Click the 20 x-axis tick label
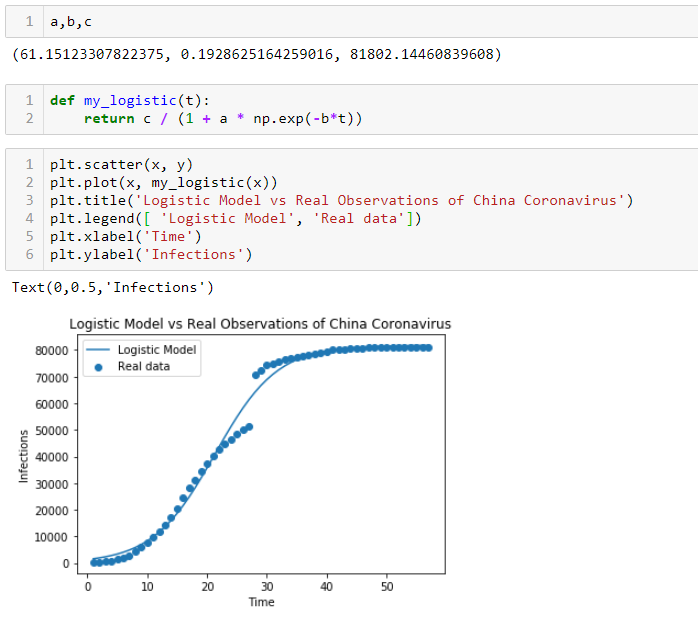Image resolution: width=698 pixels, height=627 pixels. tap(207, 587)
